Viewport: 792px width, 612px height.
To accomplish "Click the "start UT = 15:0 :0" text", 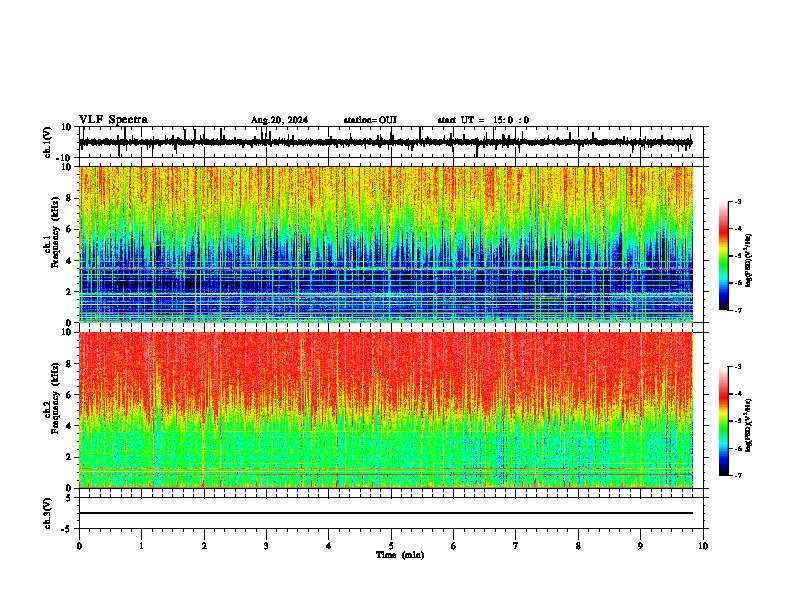I will [x=483, y=120].
